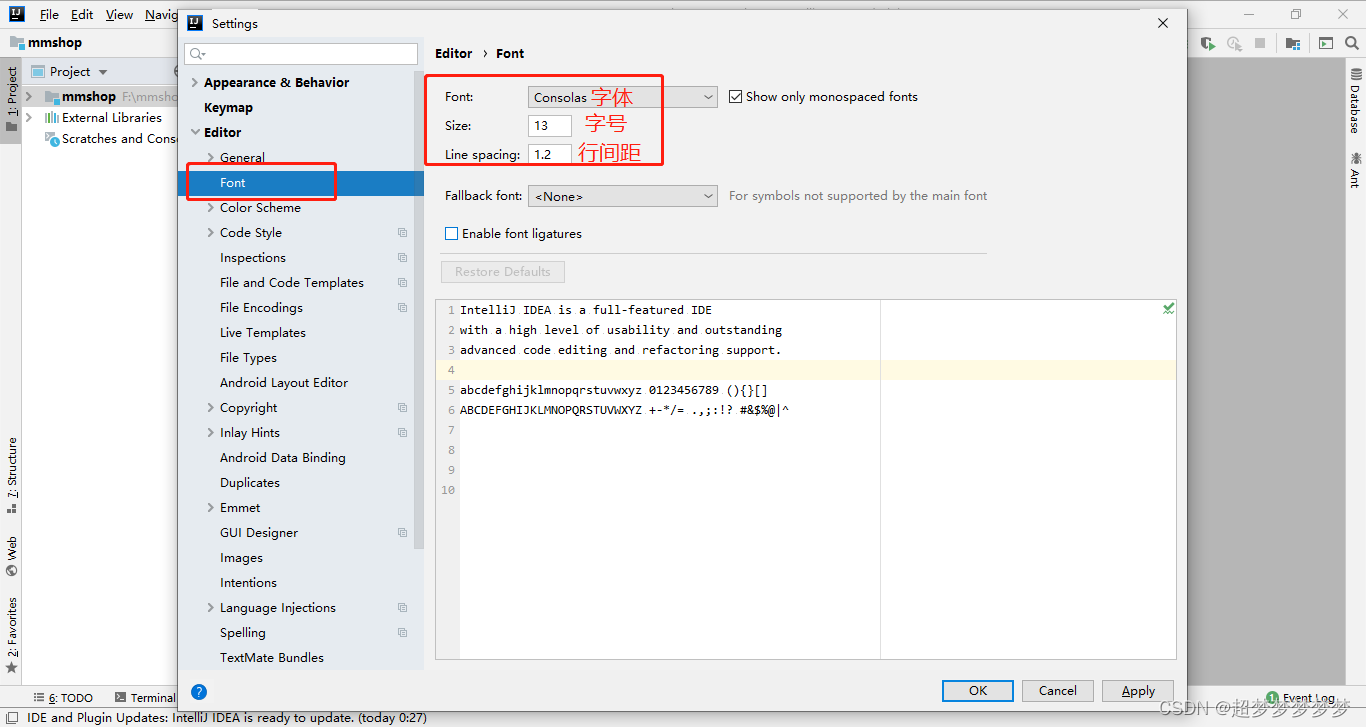This screenshot has width=1366, height=727.
Task: Expand the General node arrow
Action: 210,158
